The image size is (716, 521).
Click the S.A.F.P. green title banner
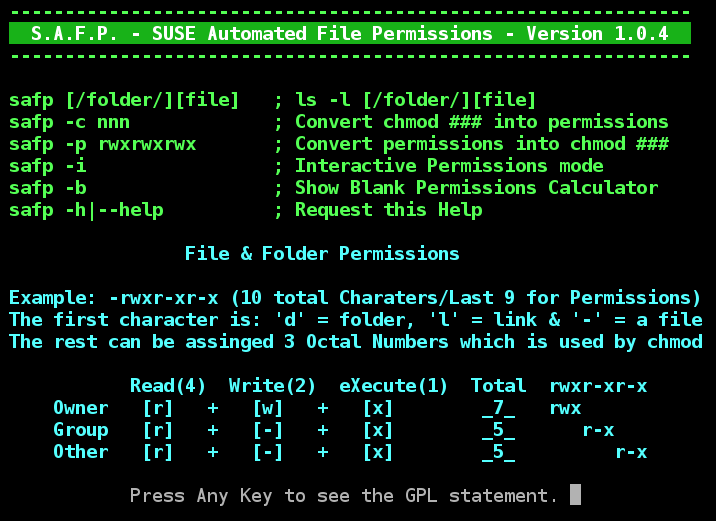[x=350, y=33]
